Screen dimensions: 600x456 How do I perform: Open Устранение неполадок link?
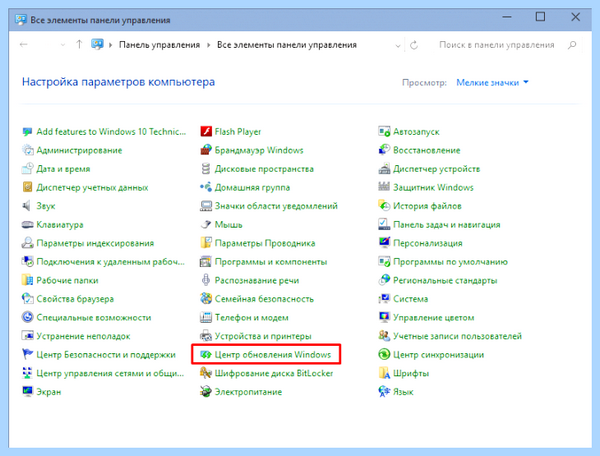point(83,336)
